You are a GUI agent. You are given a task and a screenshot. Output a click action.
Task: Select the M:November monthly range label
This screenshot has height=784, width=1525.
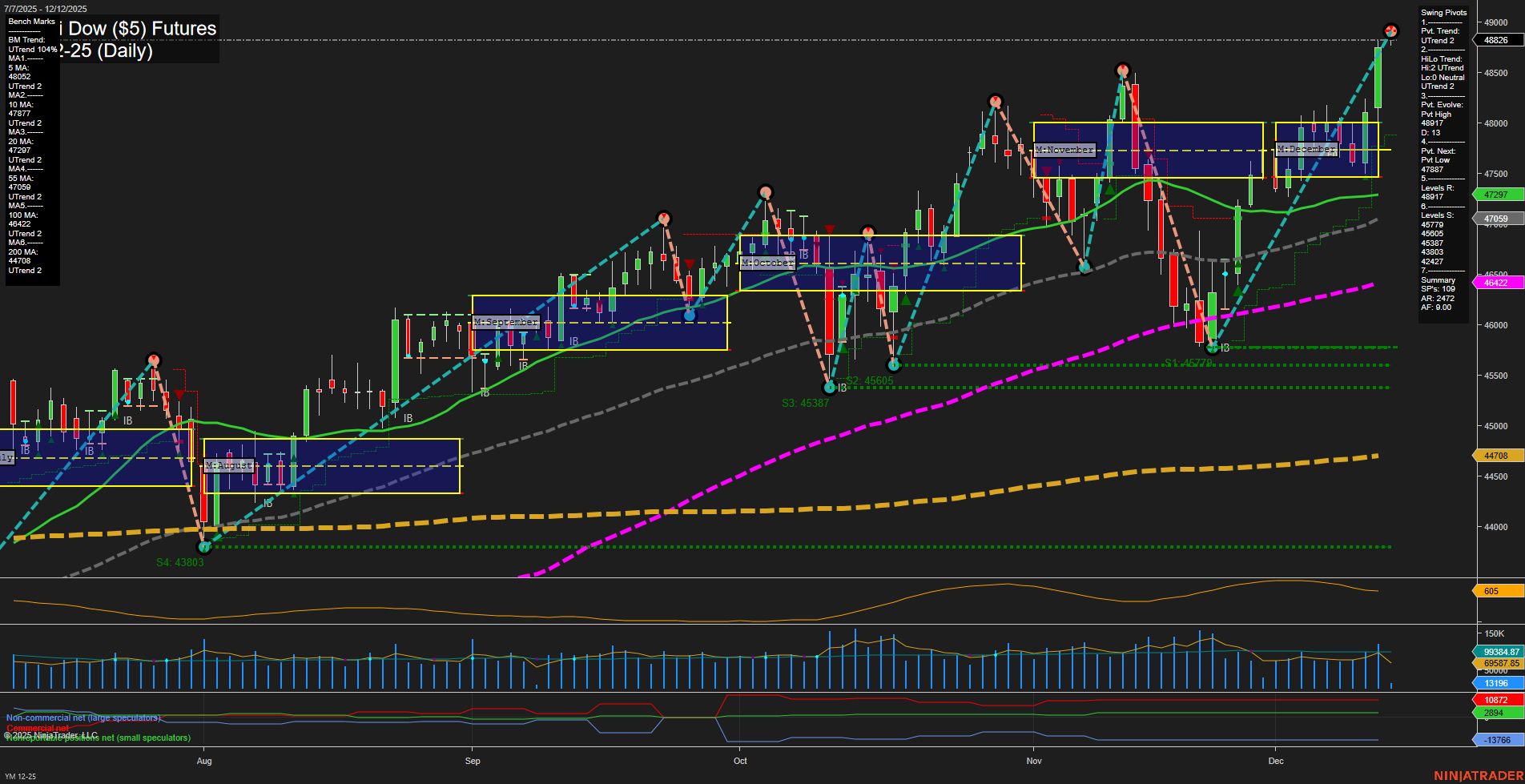click(x=1063, y=149)
